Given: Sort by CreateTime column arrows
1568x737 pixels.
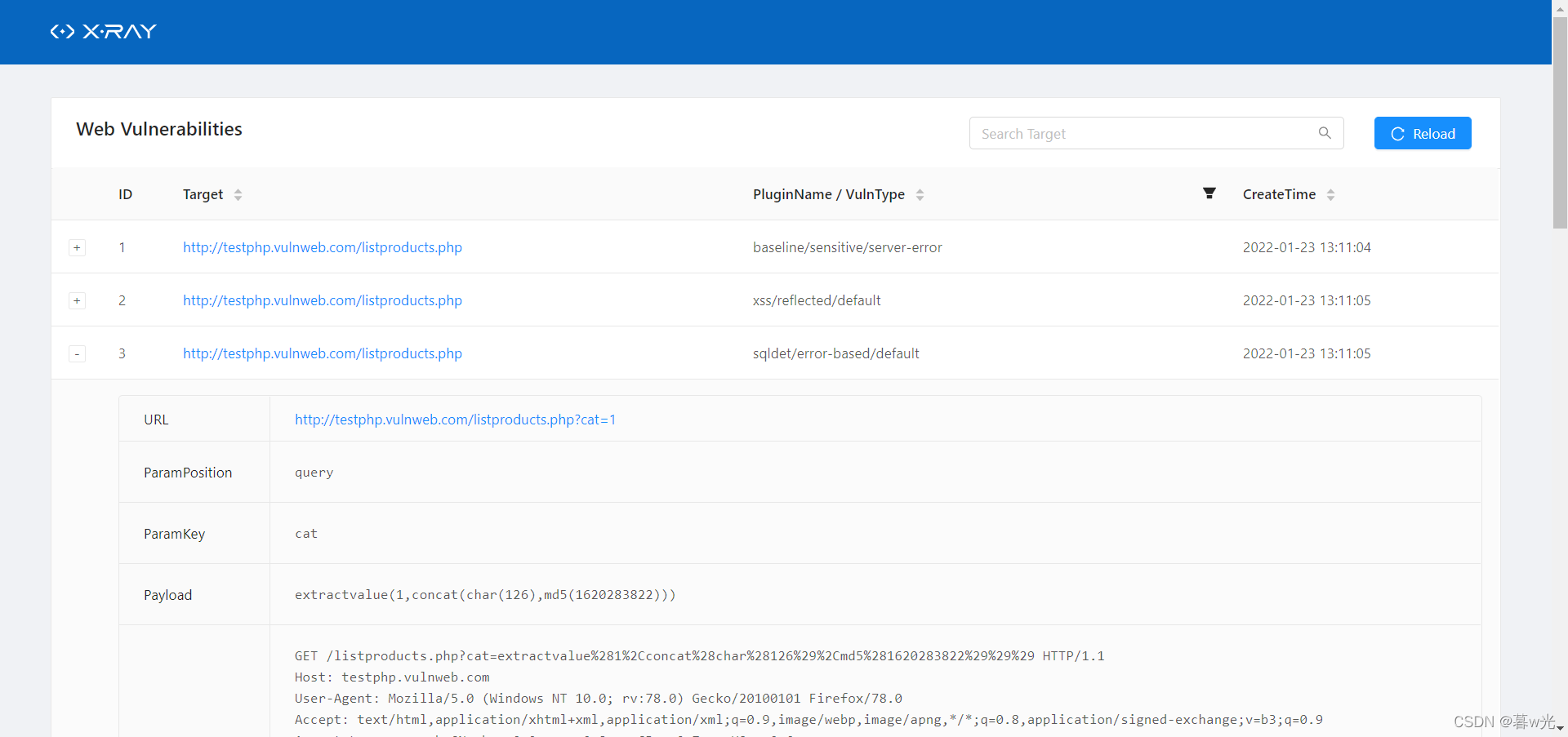Looking at the screenshot, I should (x=1330, y=194).
